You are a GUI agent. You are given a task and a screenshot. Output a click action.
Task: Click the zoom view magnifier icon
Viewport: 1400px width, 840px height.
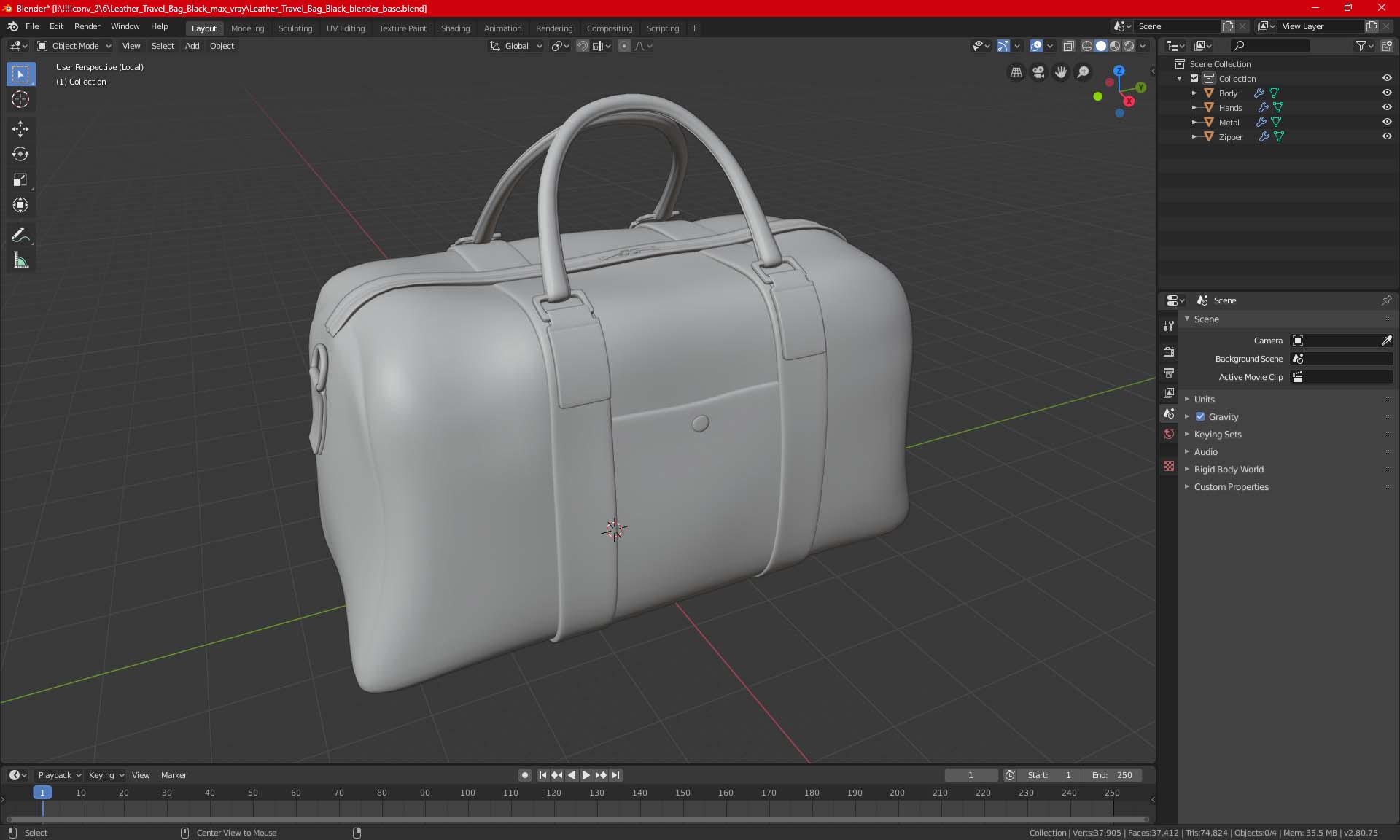click(1084, 72)
